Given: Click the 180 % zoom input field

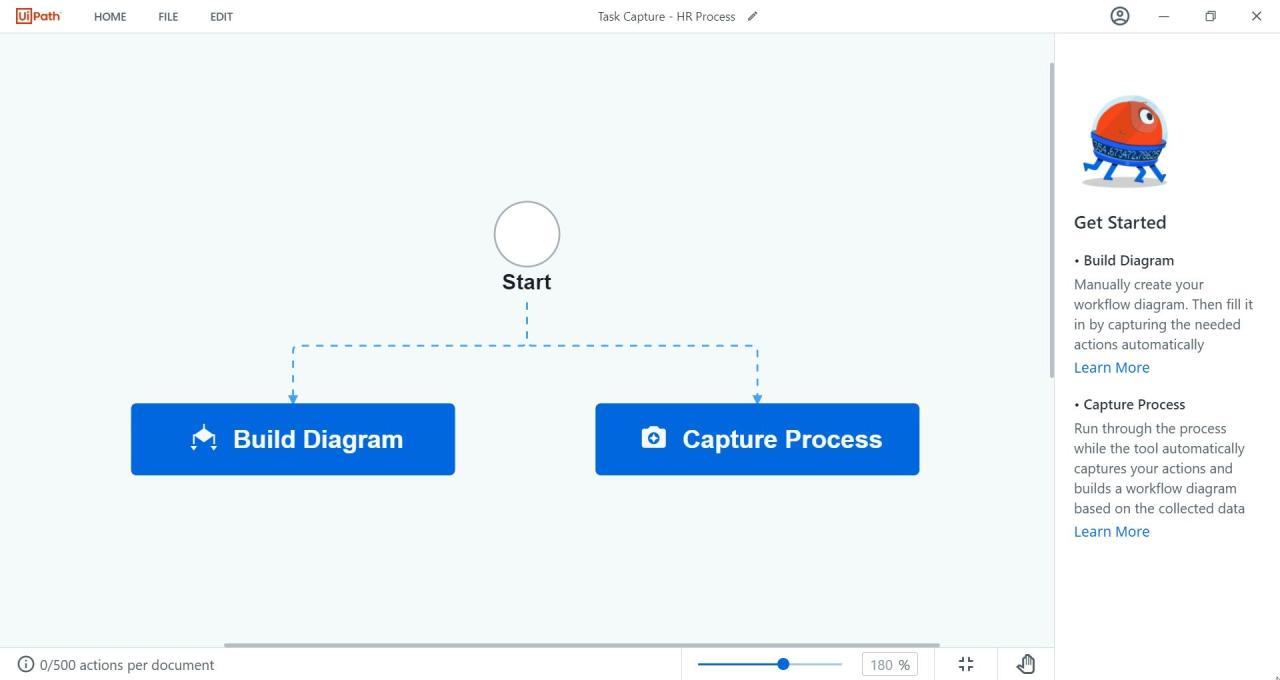Looking at the screenshot, I should click(x=889, y=665).
